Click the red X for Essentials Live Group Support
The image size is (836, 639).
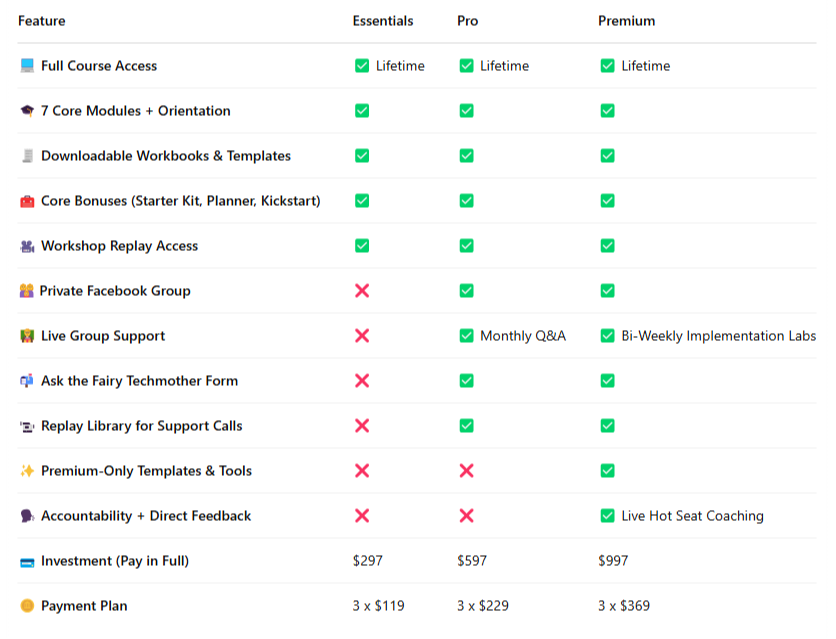(x=362, y=336)
